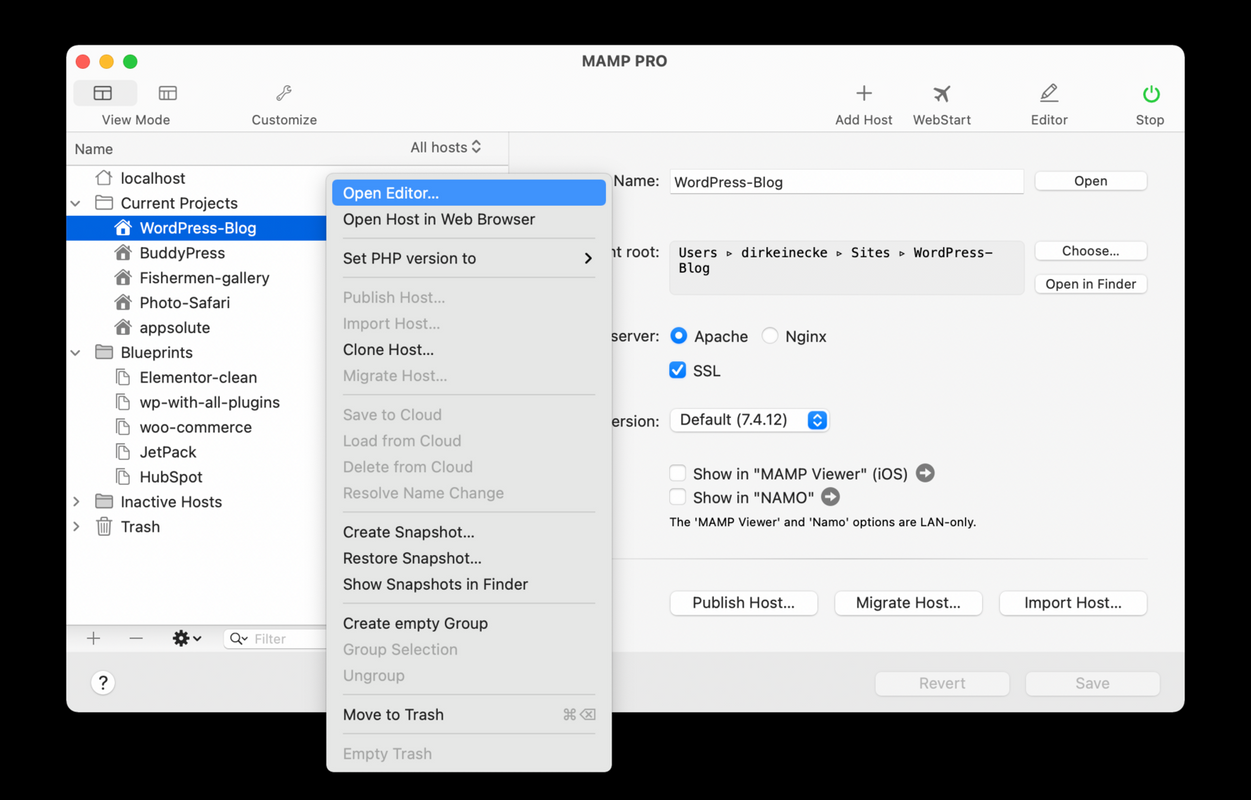Select the Apache web server radio
Screen dimensions: 1251x800
[x=679, y=336]
